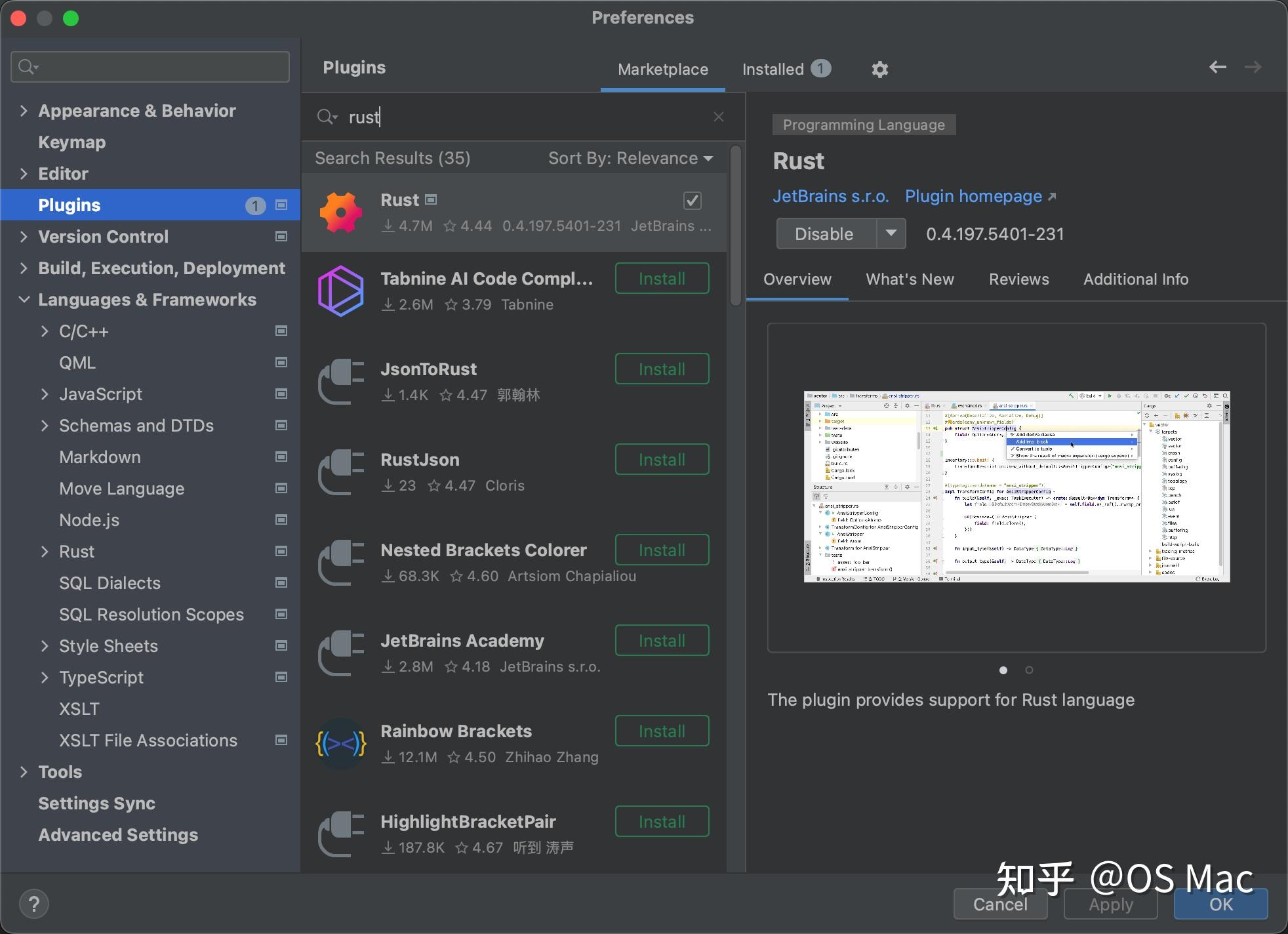Click the Programming Language tag

864,125
